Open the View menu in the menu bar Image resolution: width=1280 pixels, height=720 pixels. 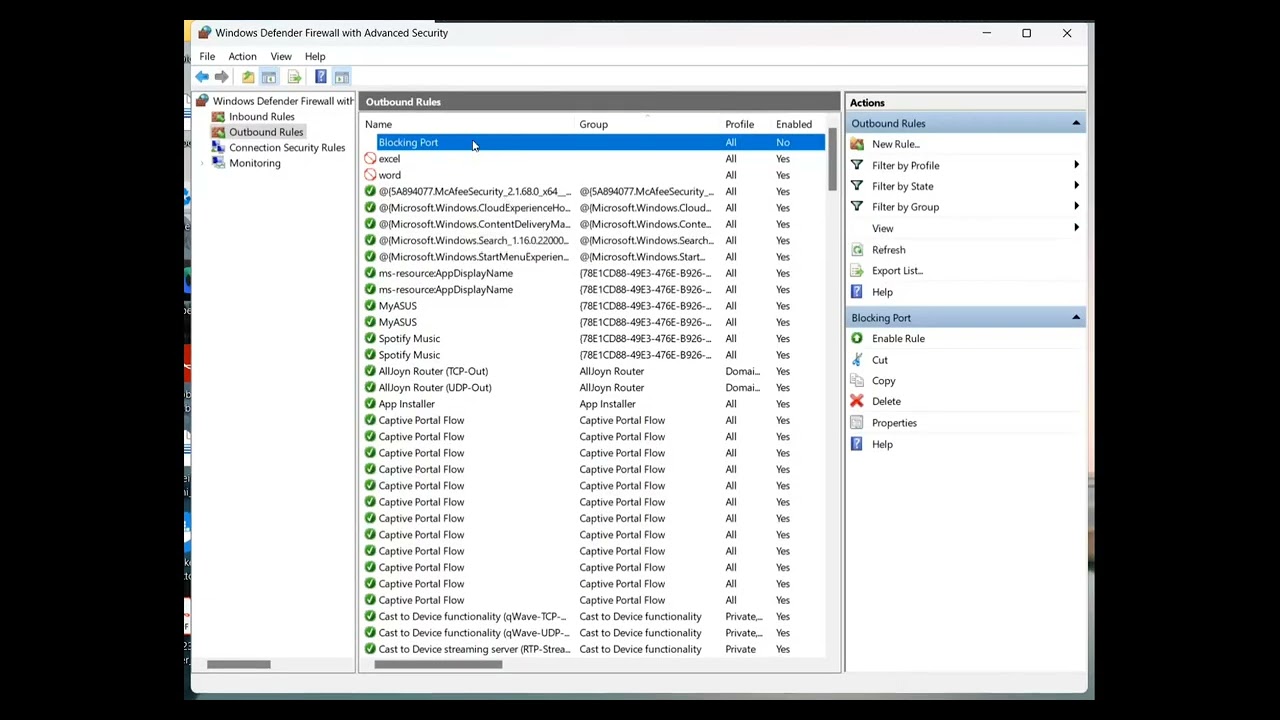pyautogui.click(x=281, y=56)
